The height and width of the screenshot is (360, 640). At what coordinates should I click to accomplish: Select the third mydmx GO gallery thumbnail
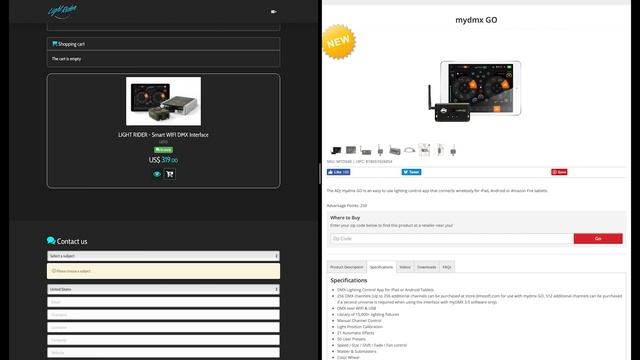[366, 150]
